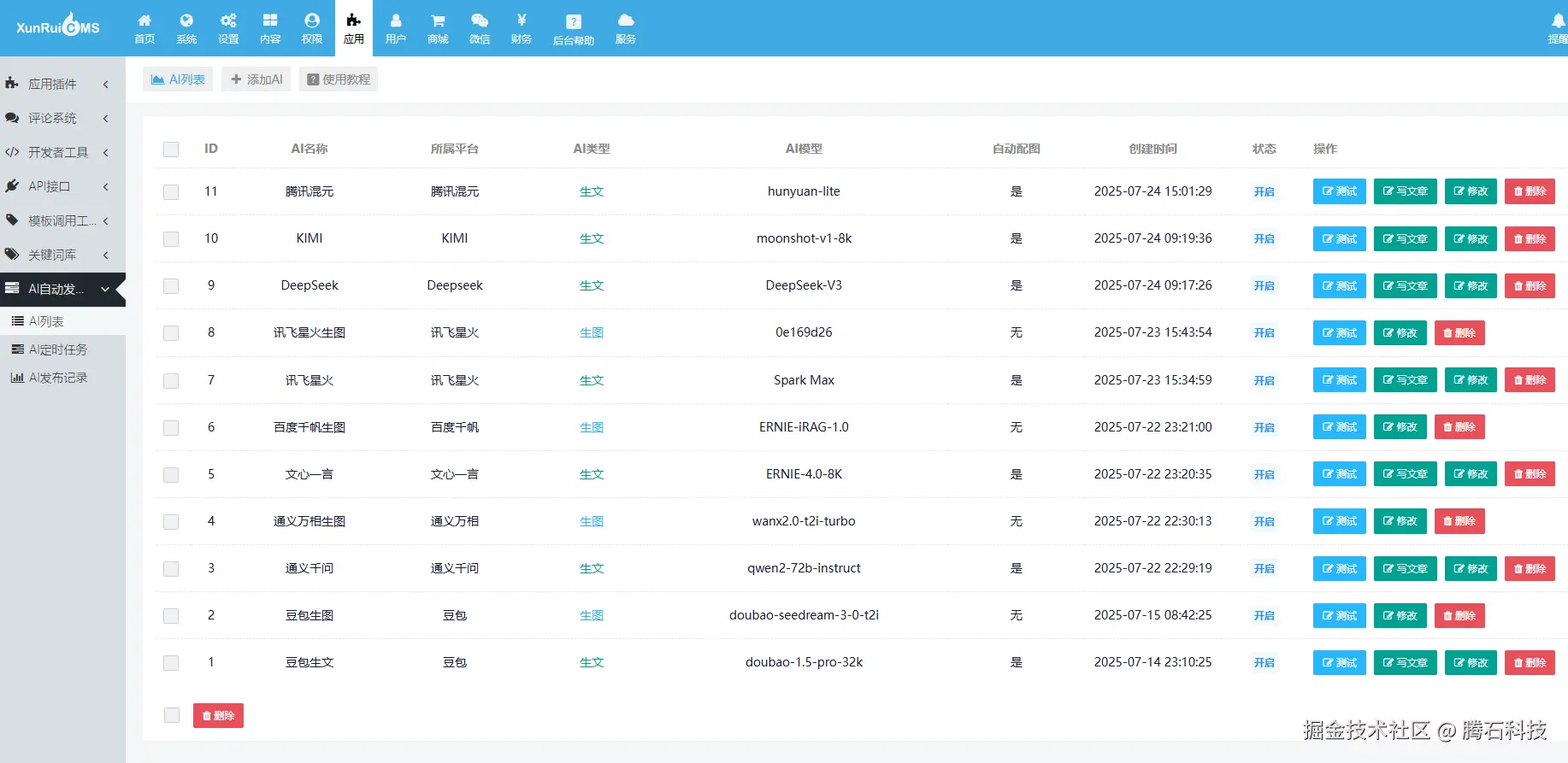Open AI定时任务 in the sidebar submenu
Viewport: 1568px width, 763px height.
tap(58, 349)
